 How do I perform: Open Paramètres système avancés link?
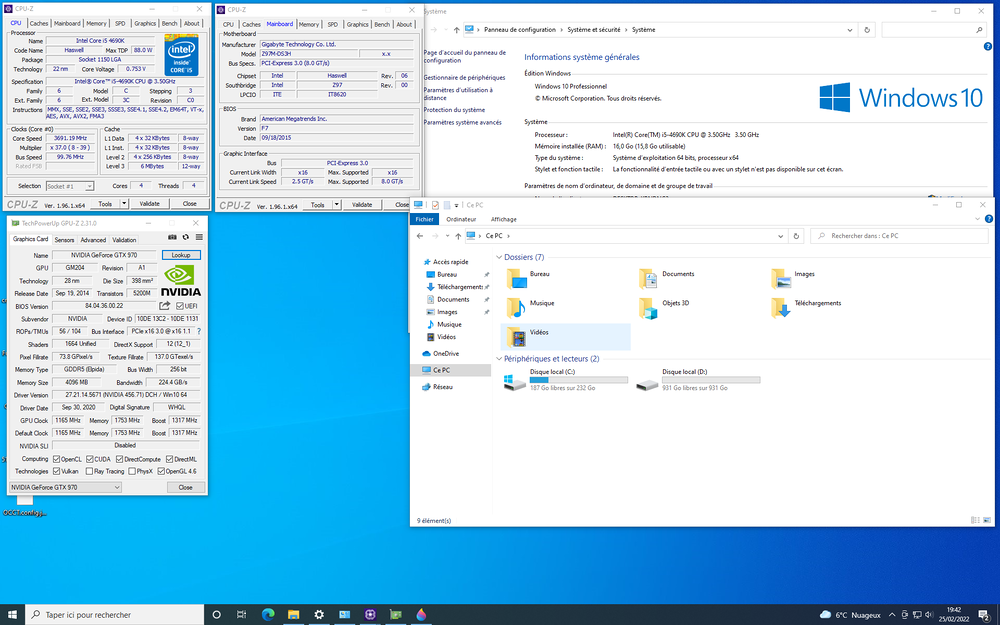click(462, 122)
